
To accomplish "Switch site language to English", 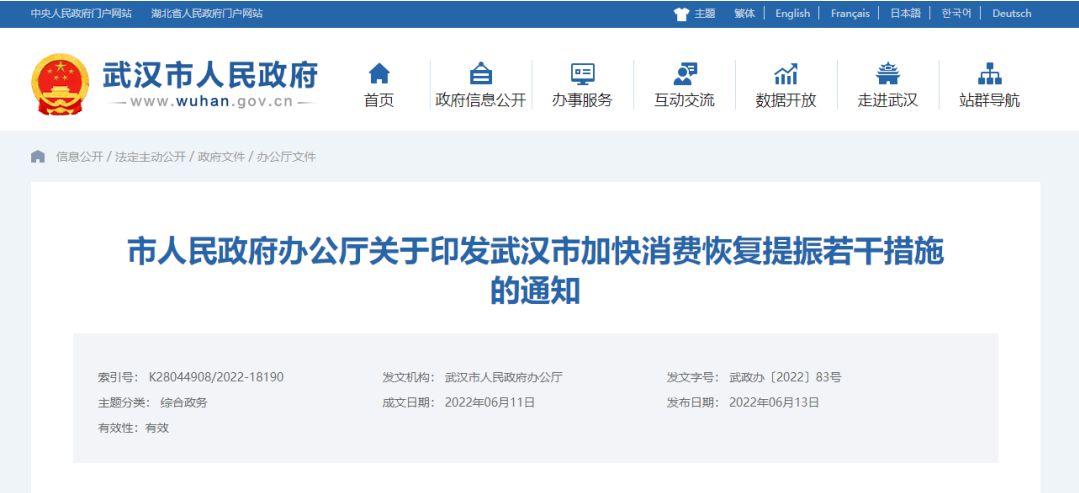I will (792, 14).
